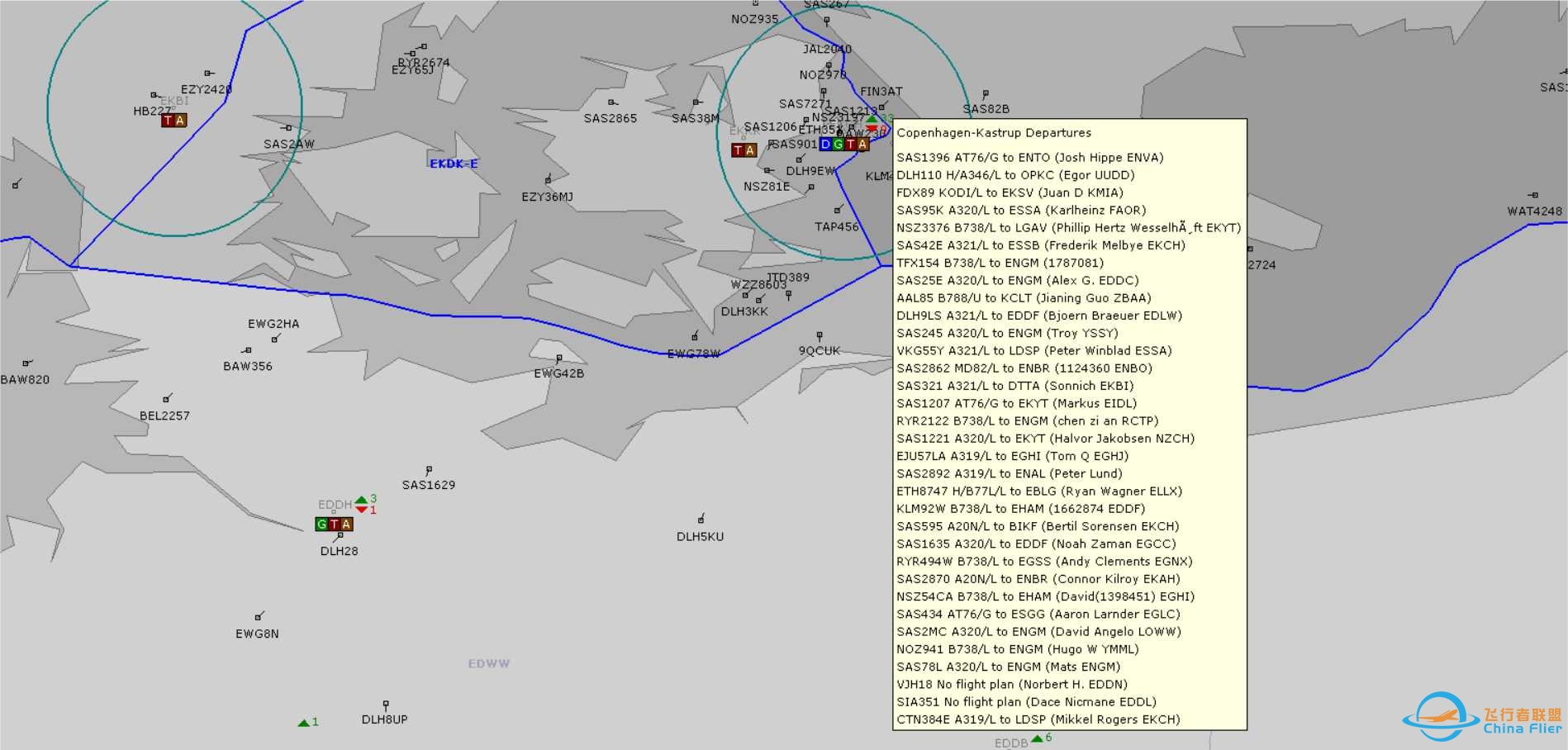
Task: Click the T tower badge at EDDH
Action: (x=335, y=525)
